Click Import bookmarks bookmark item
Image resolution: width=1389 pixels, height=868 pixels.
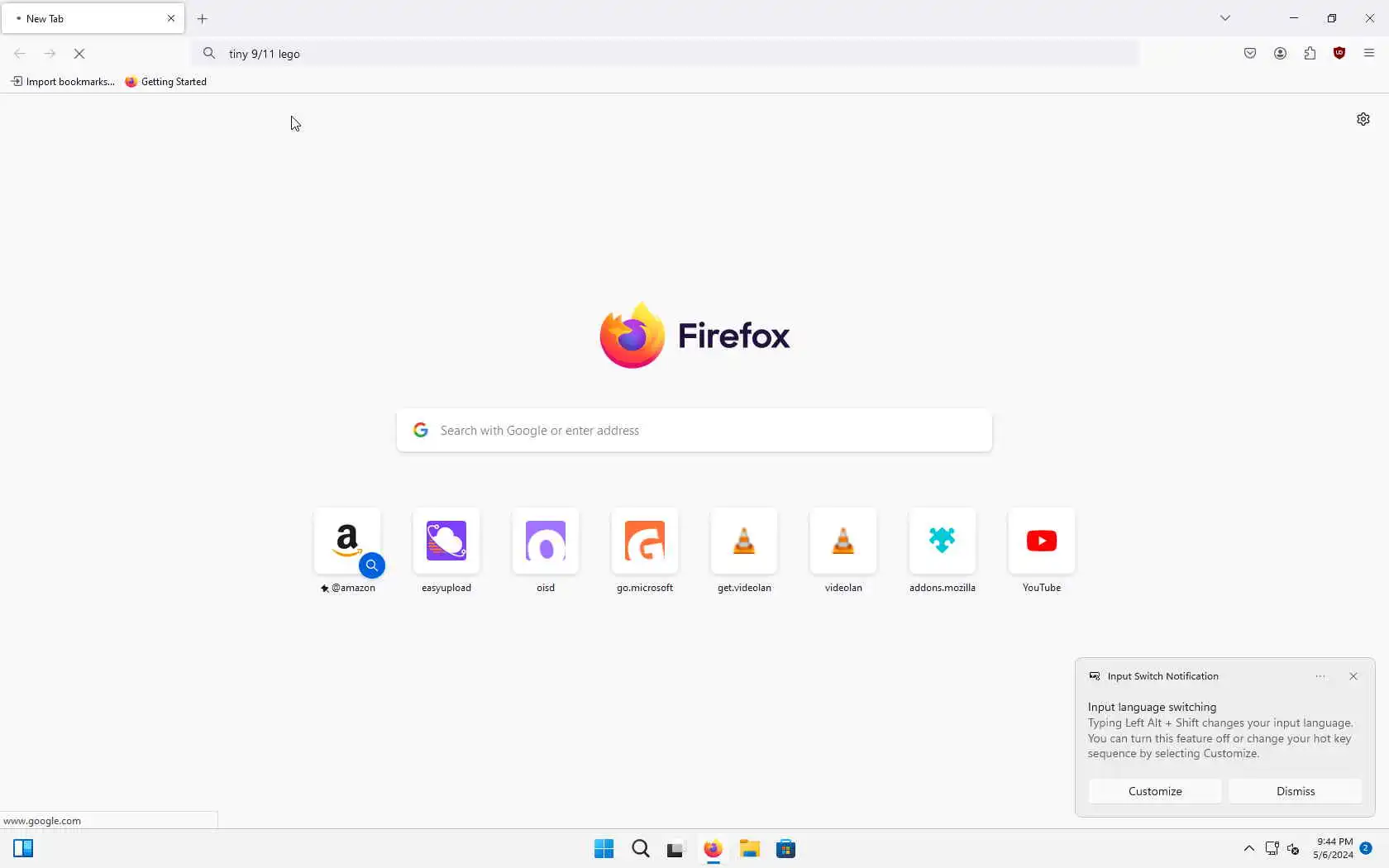[63, 82]
